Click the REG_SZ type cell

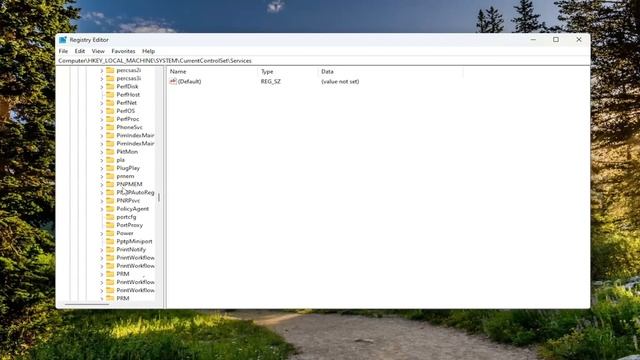tap(271, 81)
